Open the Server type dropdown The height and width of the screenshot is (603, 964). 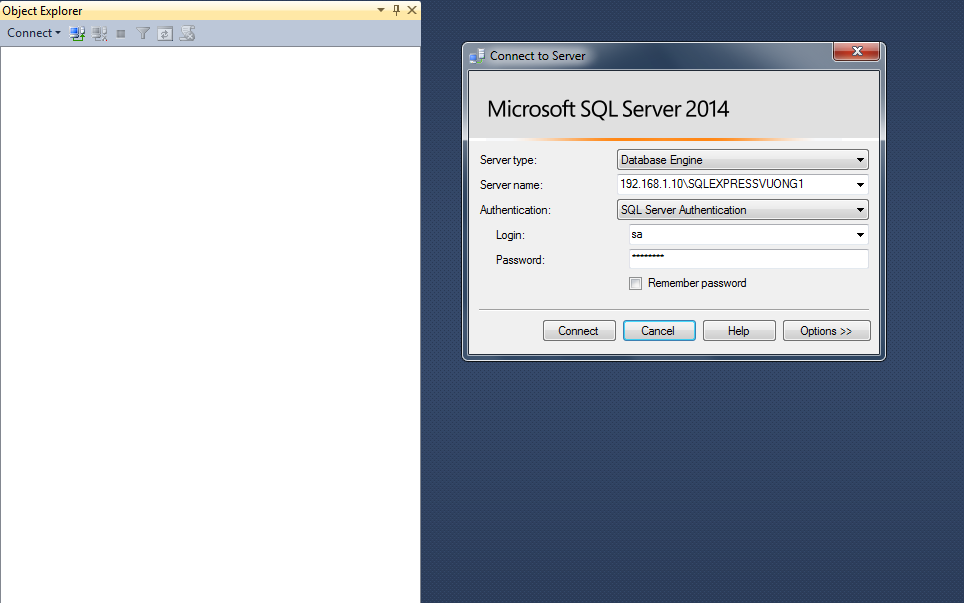743,160
